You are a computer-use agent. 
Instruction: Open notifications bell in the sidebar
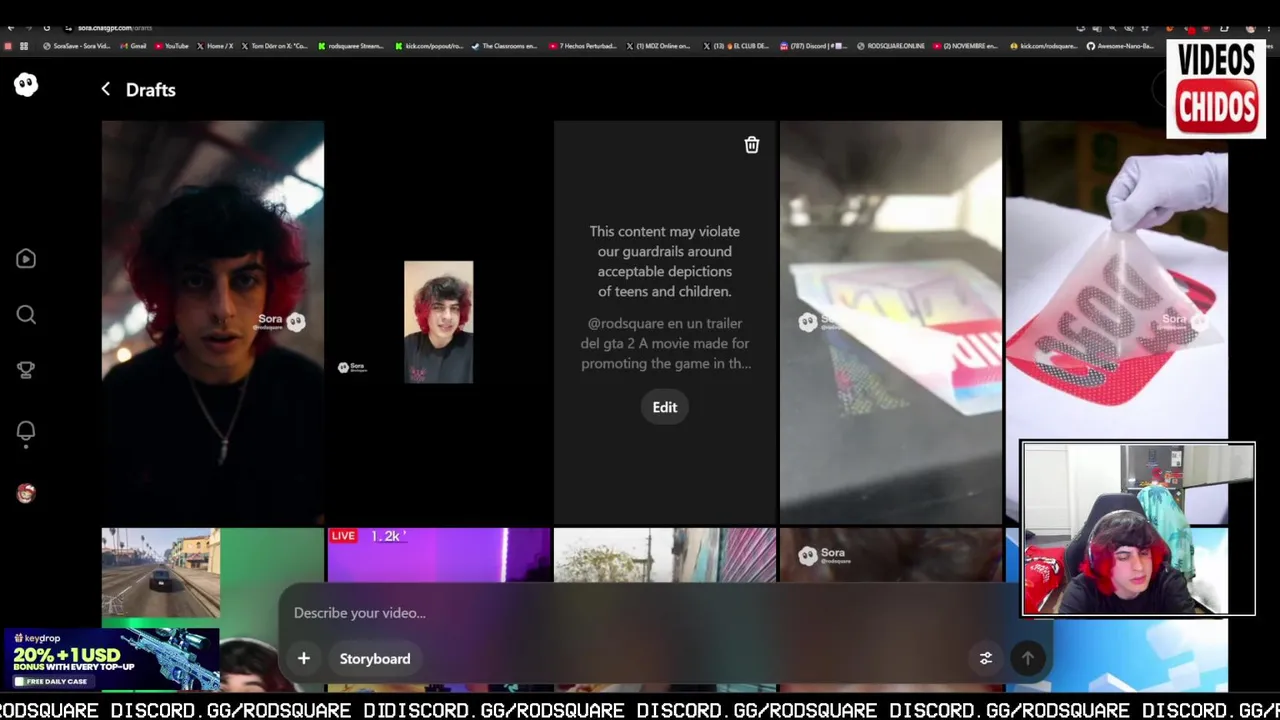[x=26, y=431]
